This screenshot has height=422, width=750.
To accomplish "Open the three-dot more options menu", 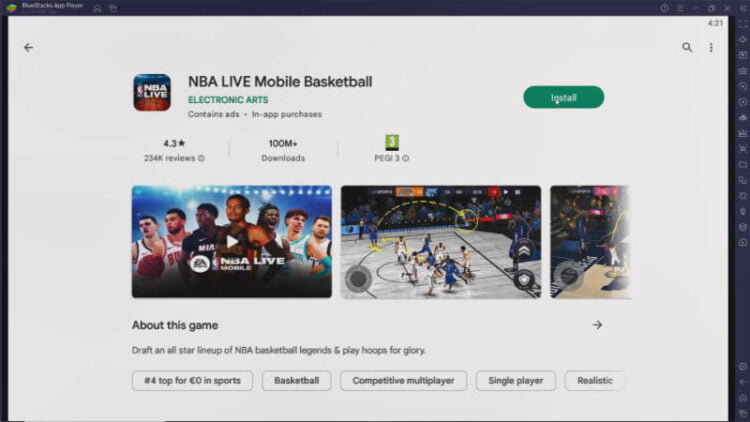I will [x=711, y=47].
